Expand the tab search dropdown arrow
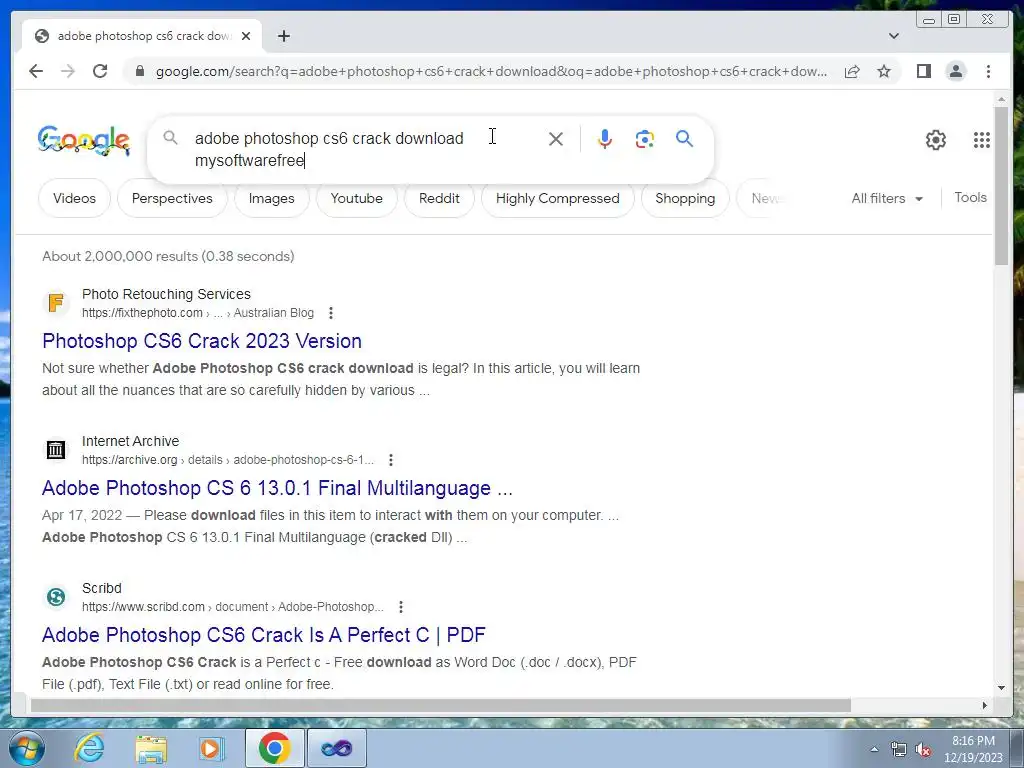 point(893,36)
